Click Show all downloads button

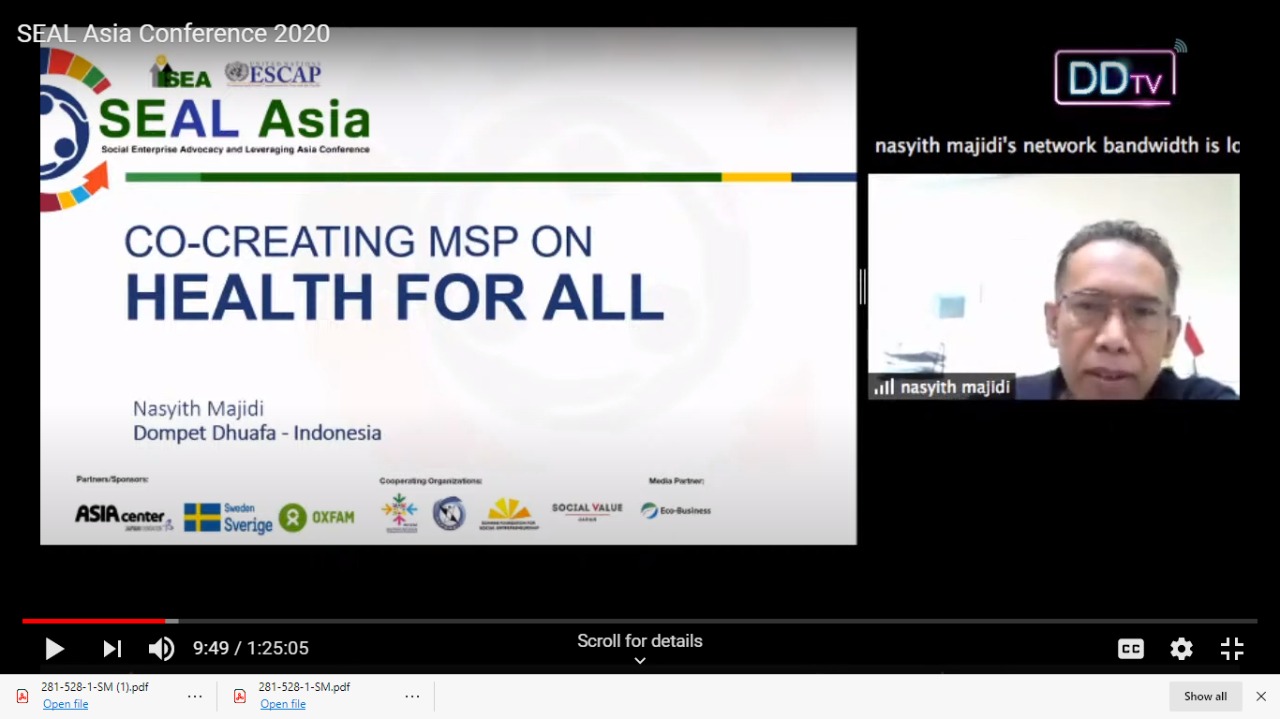[1206, 696]
